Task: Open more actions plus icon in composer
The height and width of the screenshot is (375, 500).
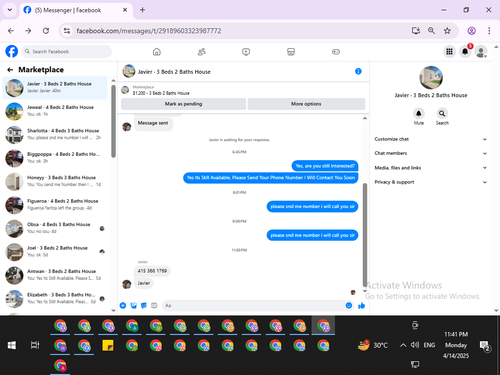Action: (x=123, y=305)
